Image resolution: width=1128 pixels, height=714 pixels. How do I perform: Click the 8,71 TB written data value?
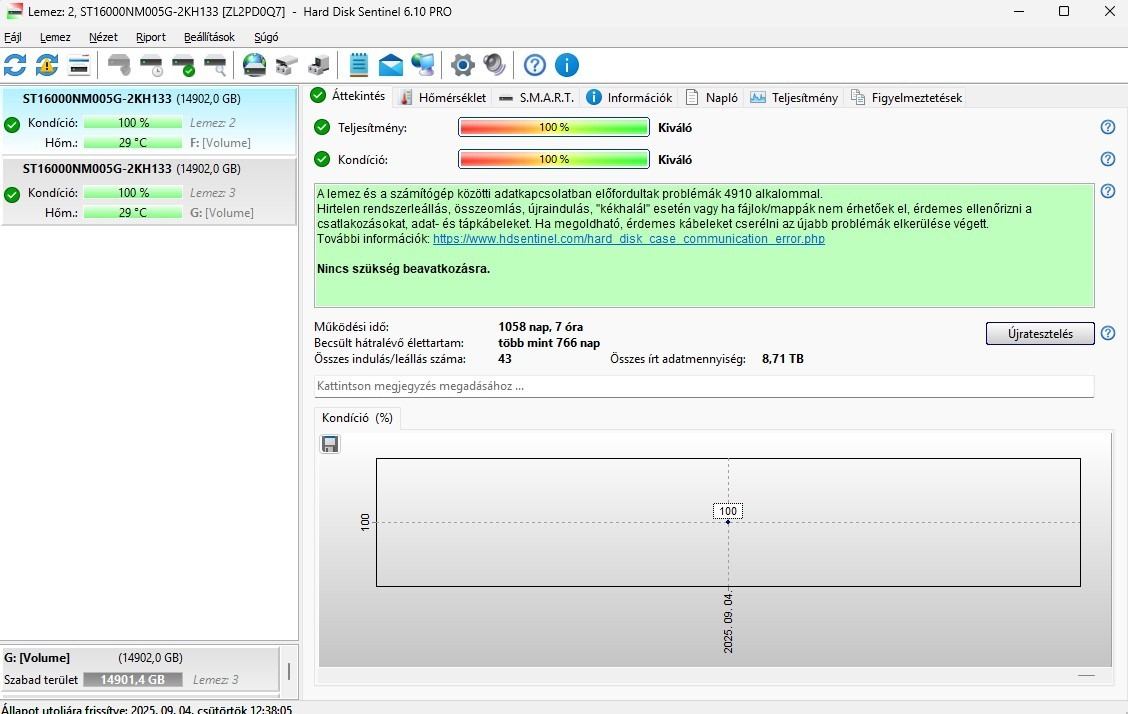tap(783, 358)
